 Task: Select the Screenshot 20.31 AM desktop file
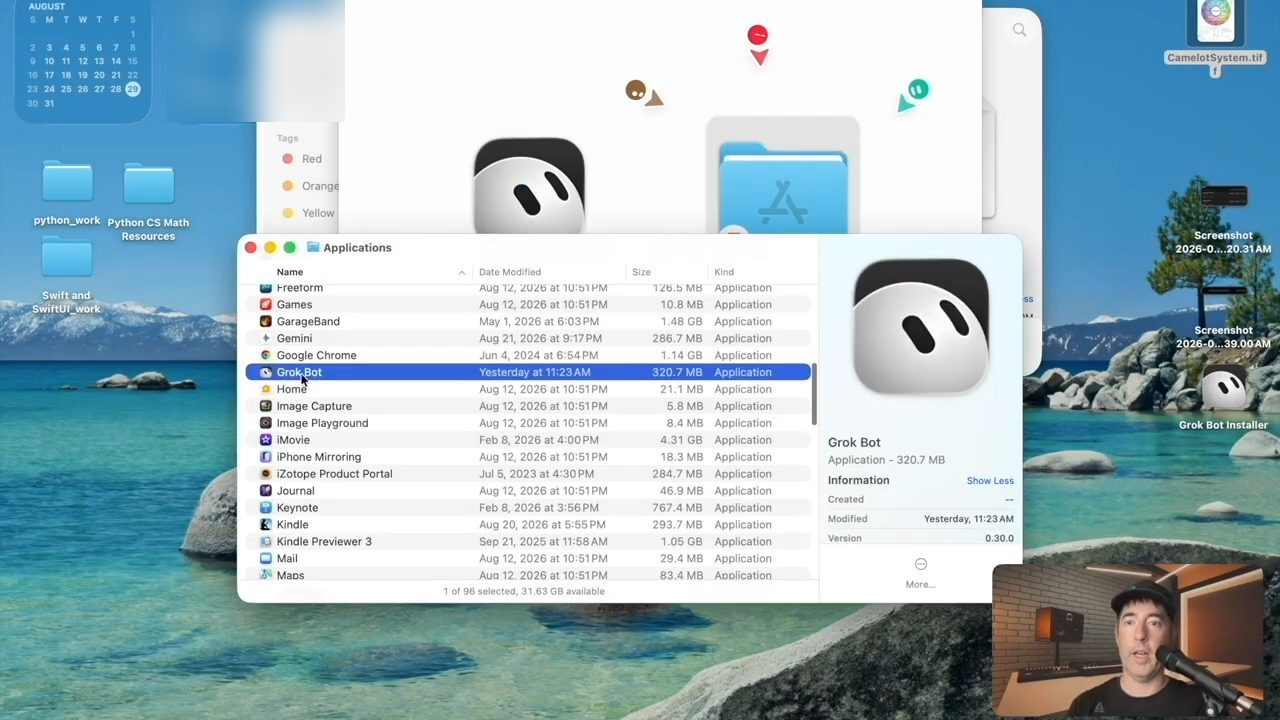(x=1224, y=197)
